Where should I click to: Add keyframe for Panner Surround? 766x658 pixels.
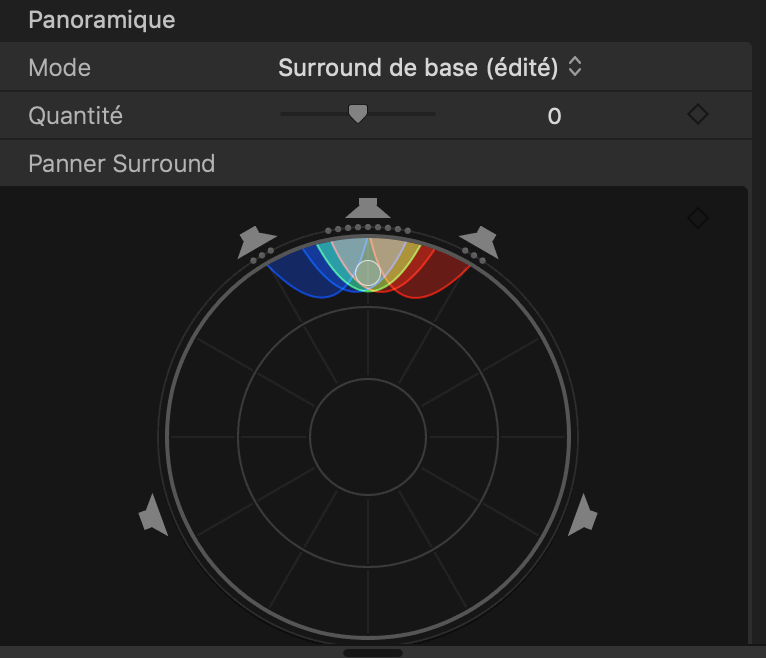click(698, 218)
